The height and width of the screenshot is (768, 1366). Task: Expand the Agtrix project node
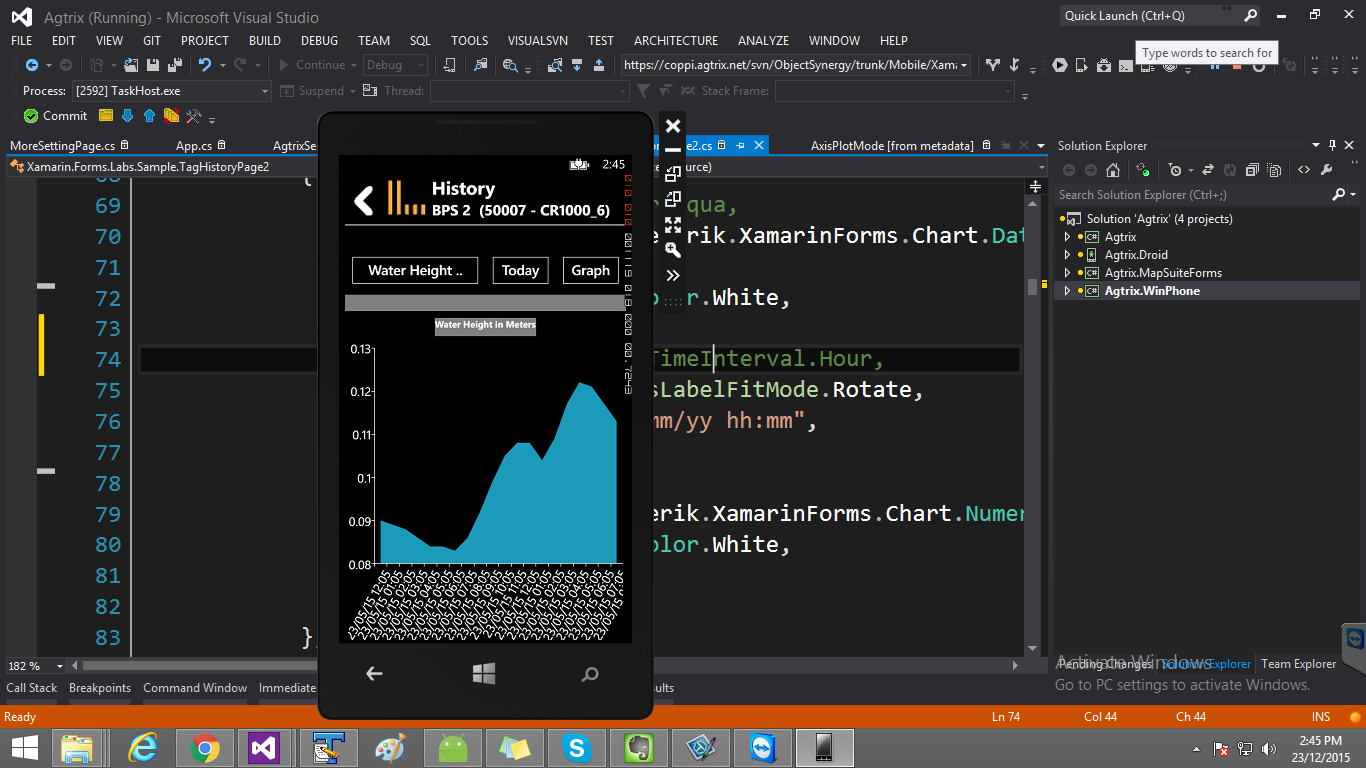pyautogui.click(x=1067, y=237)
